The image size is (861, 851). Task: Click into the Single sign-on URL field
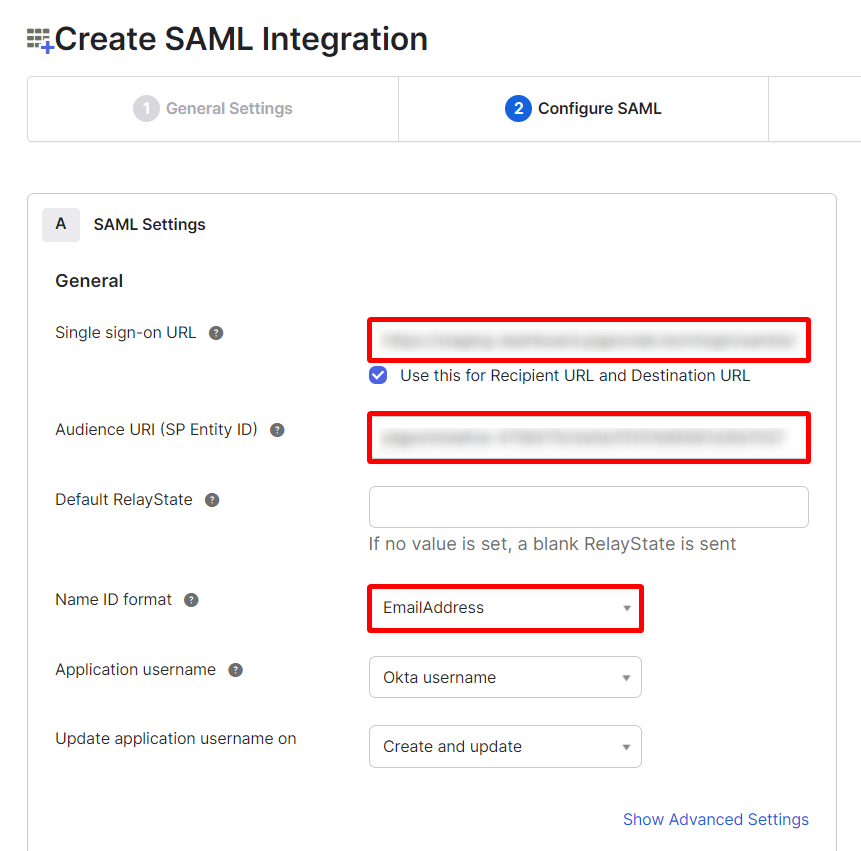tap(588, 340)
